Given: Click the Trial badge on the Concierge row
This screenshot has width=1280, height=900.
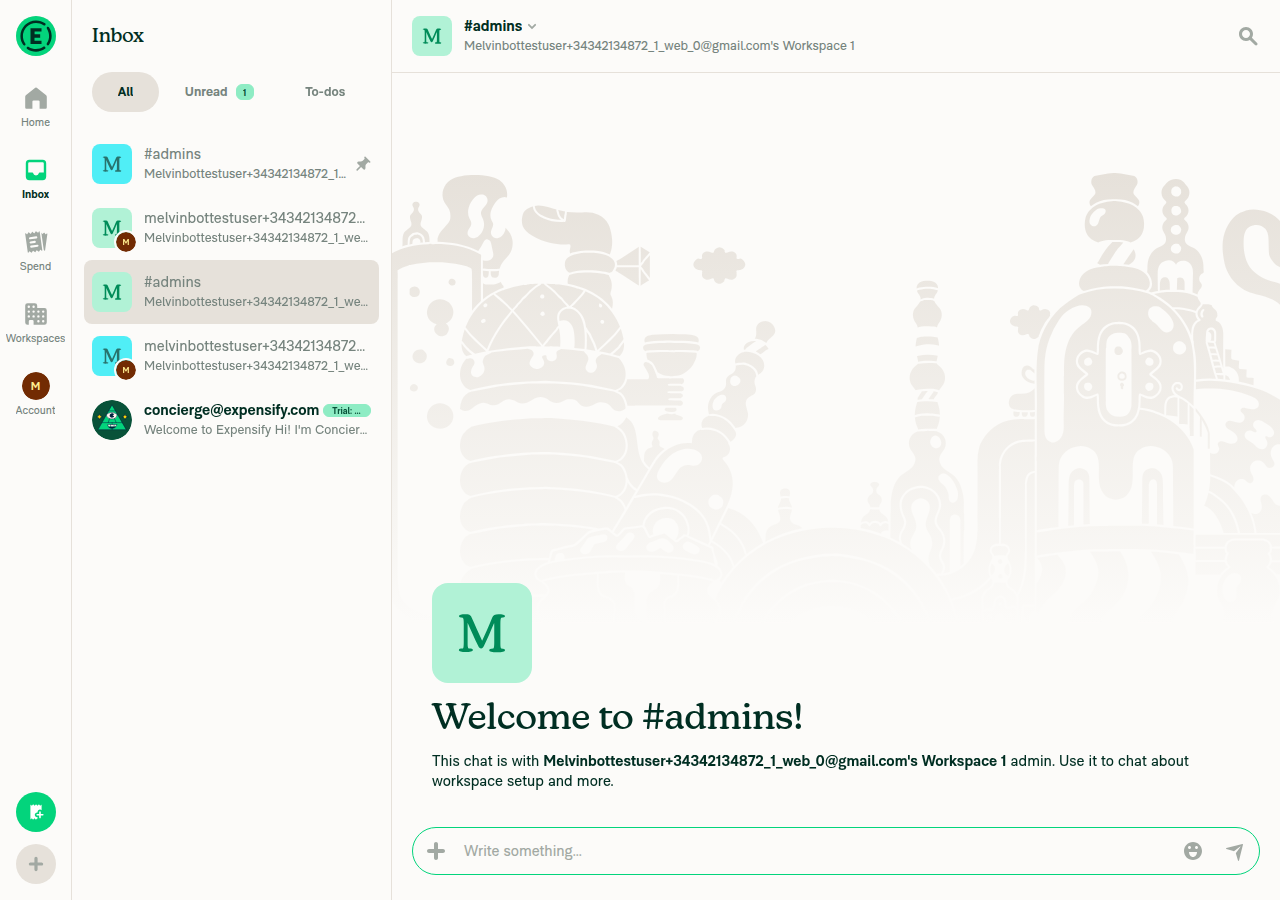Looking at the screenshot, I should point(347,411).
